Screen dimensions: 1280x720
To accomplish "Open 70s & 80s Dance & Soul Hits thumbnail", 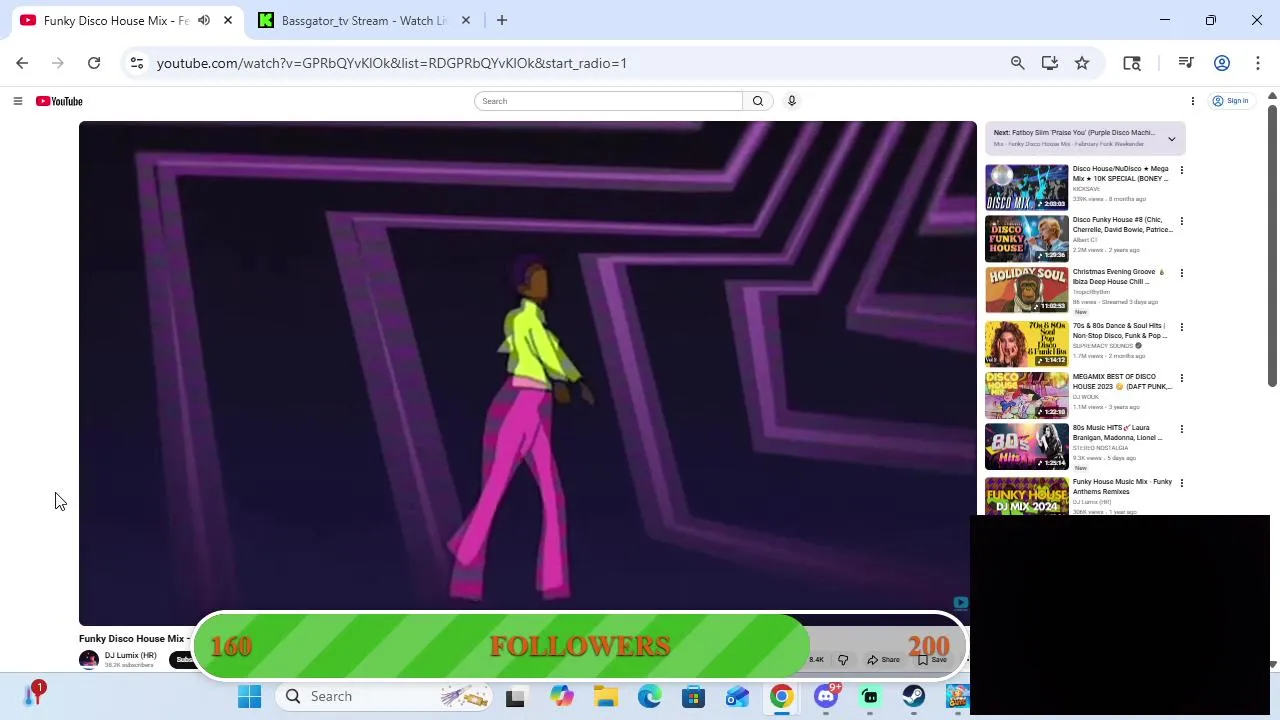I will click(1026, 344).
